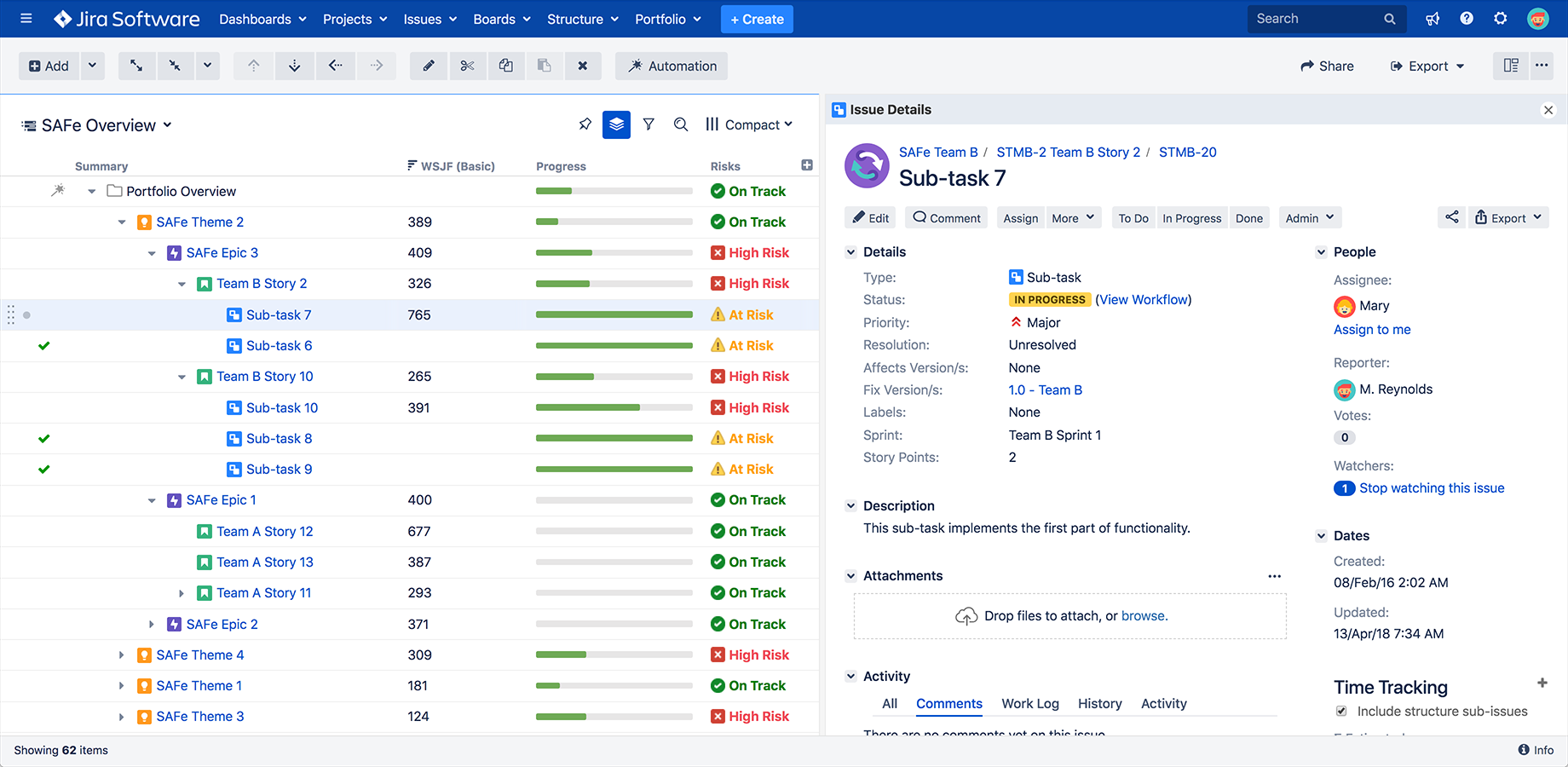Collapse the People section chevron
This screenshot has width=1568, height=767.
click(x=1322, y=251)
